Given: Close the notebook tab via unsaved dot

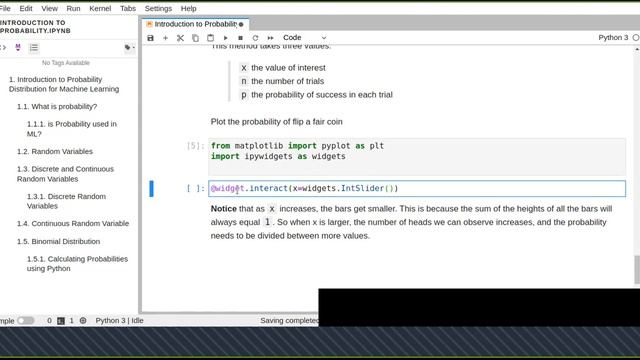Looking at the screenshot, I should pyautogui.click(x=241, y=24).
